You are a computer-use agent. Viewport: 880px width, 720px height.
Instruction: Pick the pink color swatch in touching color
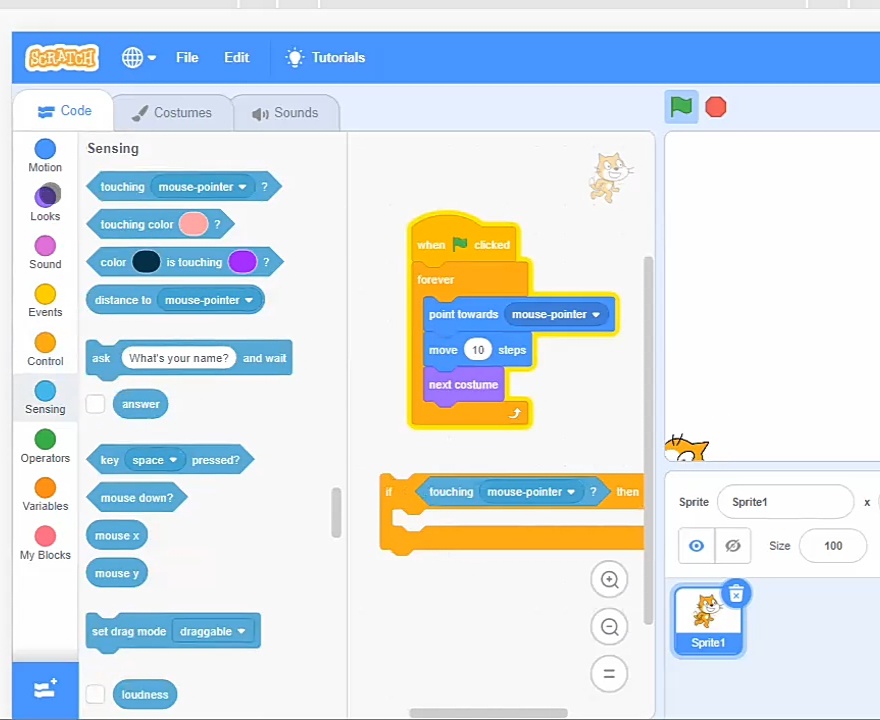click(193, 224)
